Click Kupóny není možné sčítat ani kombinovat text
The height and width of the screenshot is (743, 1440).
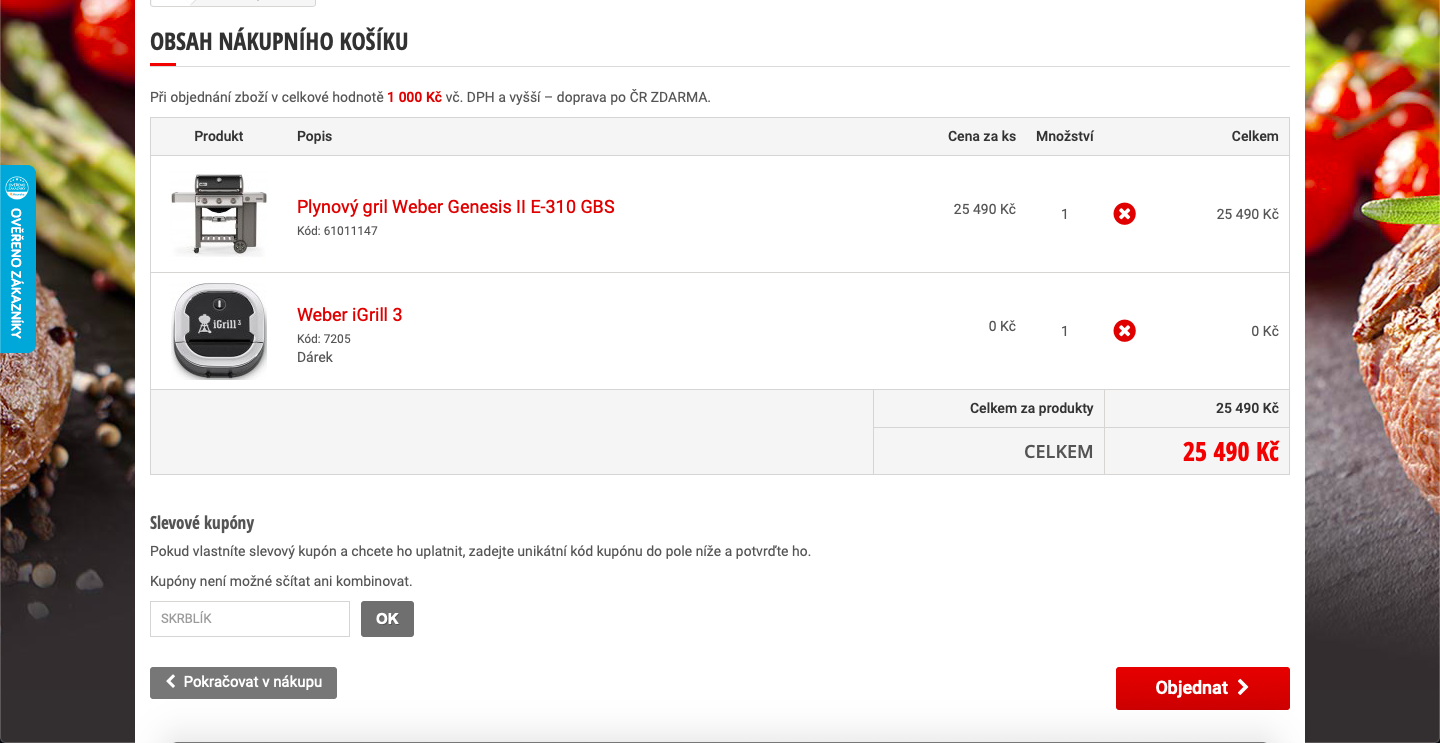point(281,581)
